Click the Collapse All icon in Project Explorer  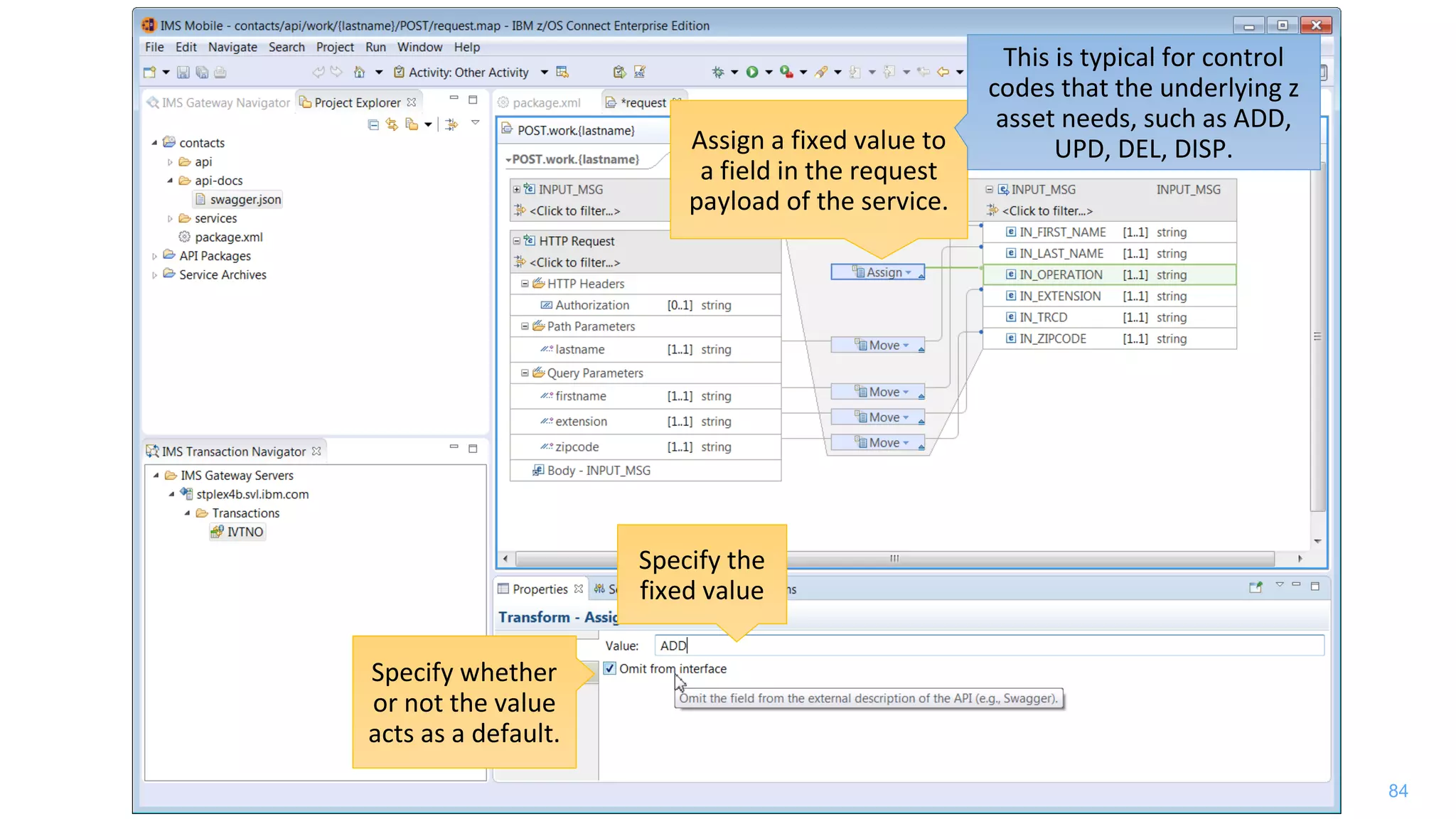pyautogui.click(x=373, y=124)
